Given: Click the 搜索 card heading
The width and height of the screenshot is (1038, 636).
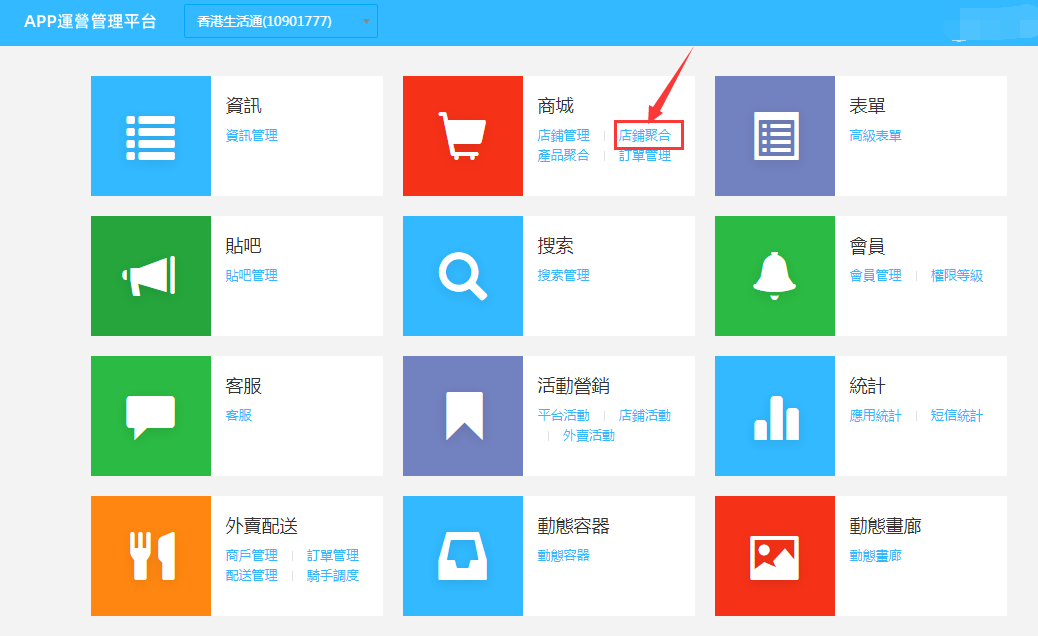Looking at the screenshot, I should pos(555,246).
